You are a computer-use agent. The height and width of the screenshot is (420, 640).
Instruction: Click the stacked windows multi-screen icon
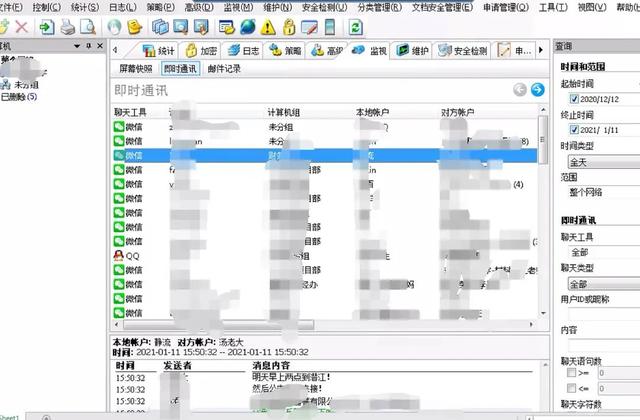[160, 27]
